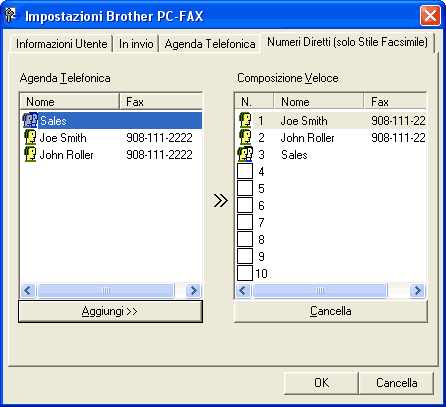Click John Roller contact icon in Agenda Telefonica
This screenshot has height=407, width=446.
[30, 154]
